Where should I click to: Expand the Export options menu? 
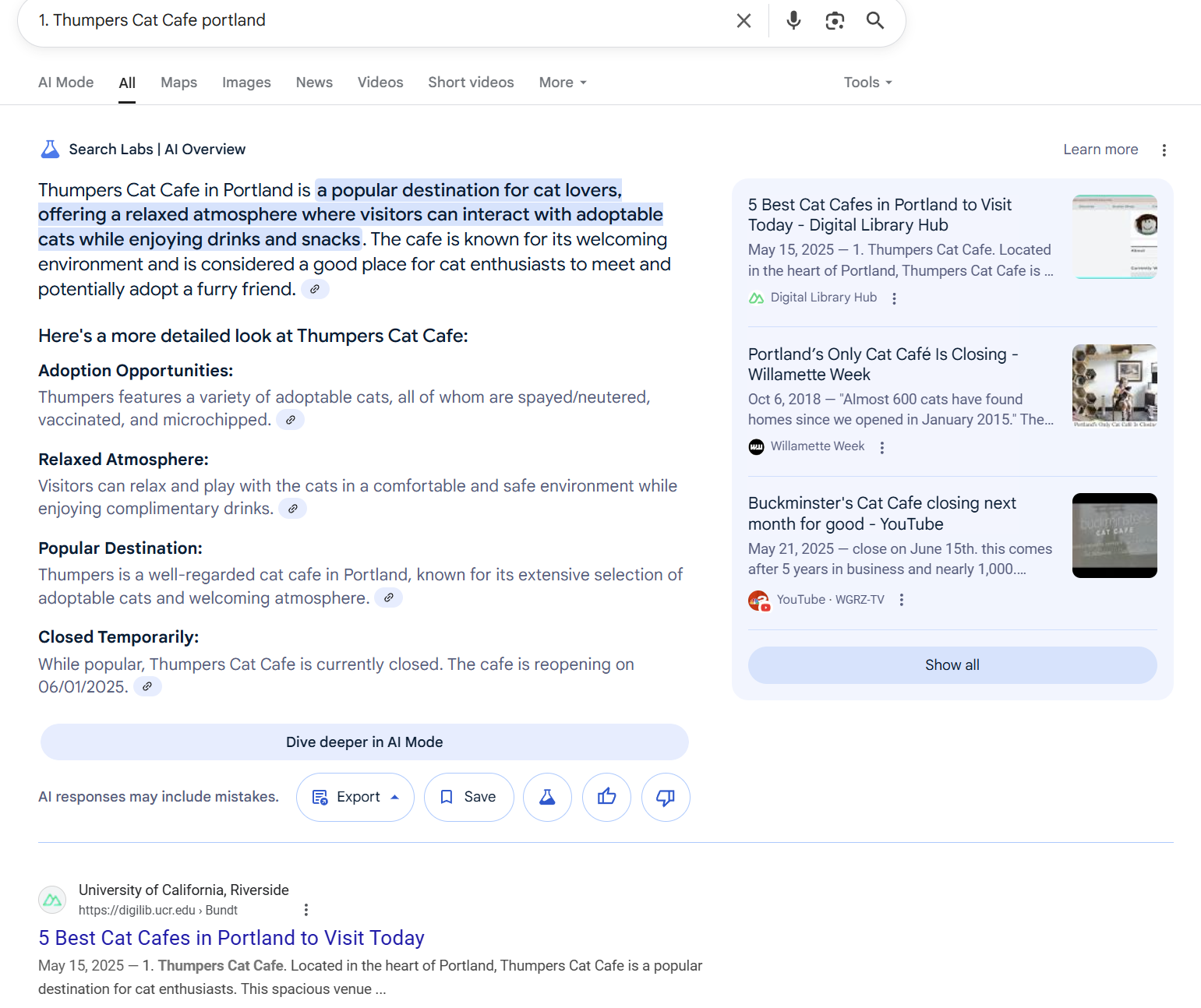coord(355,797)
